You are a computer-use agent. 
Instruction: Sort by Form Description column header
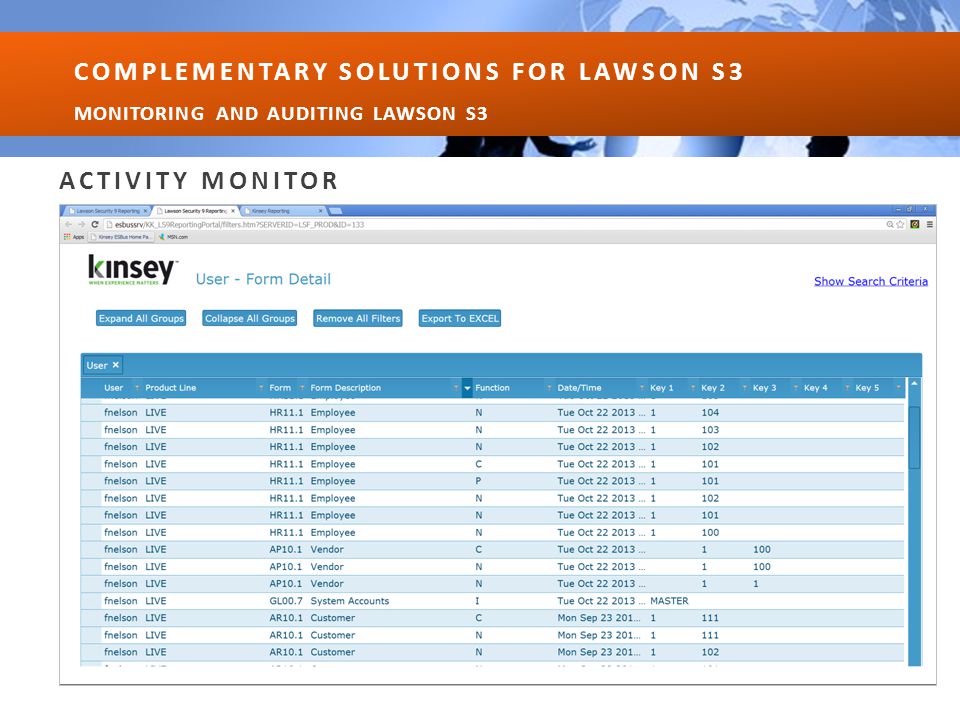[345, 388]
